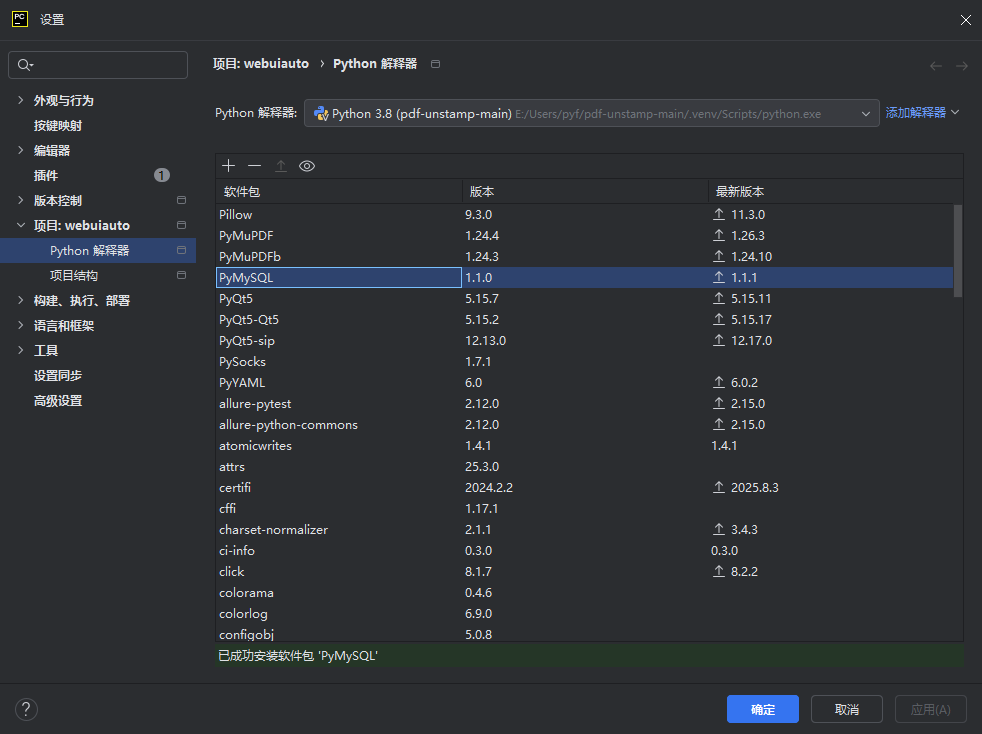Click the back navigation arrow
This screenshot has width=982, height=734.
point(936,66)
